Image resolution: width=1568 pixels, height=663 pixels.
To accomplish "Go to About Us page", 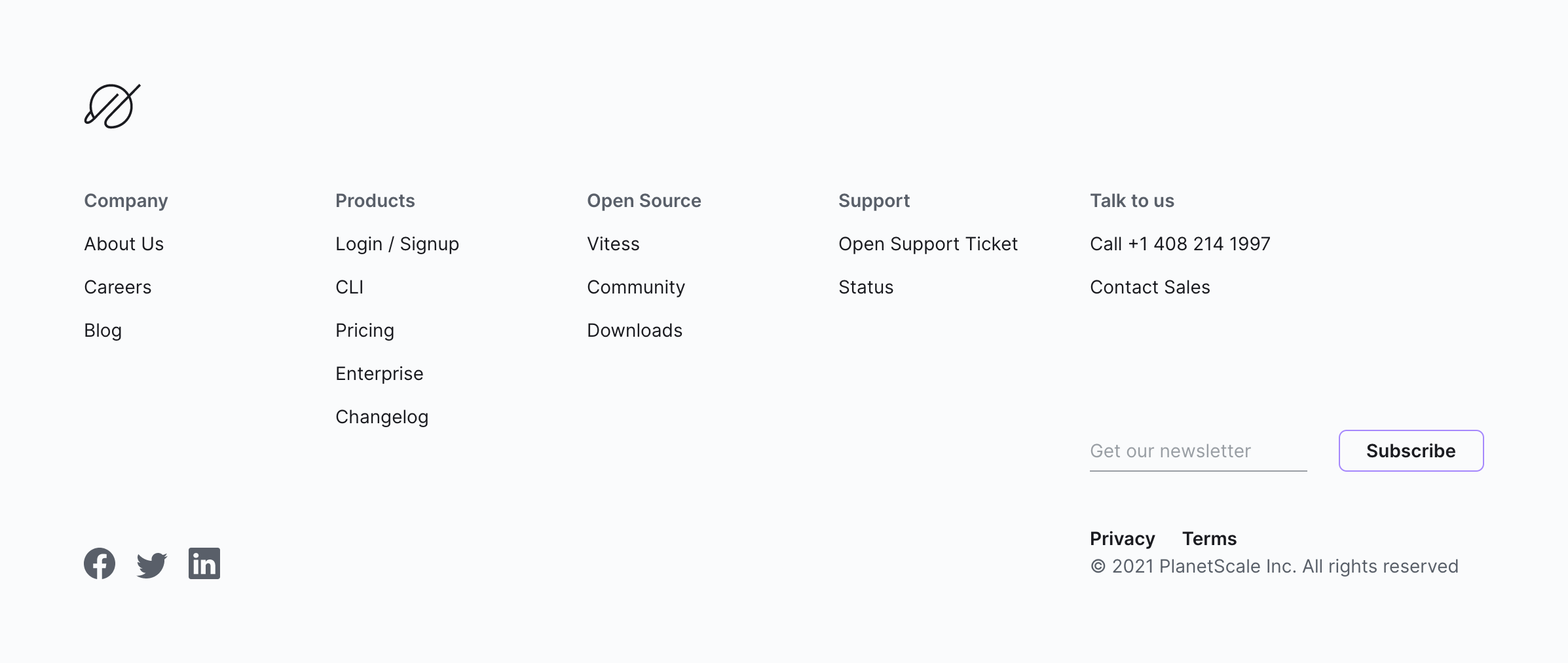I will pos(124,244).
